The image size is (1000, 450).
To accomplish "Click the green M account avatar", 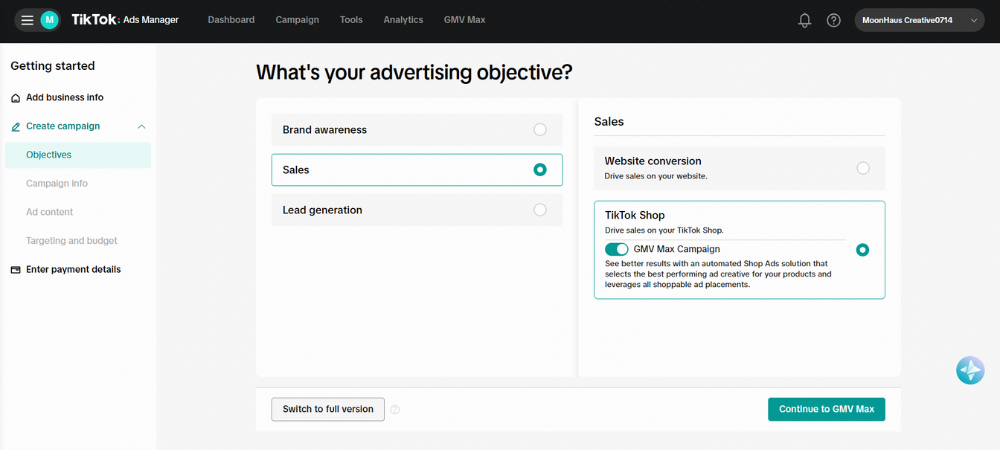I will click(x=49, y=20).
